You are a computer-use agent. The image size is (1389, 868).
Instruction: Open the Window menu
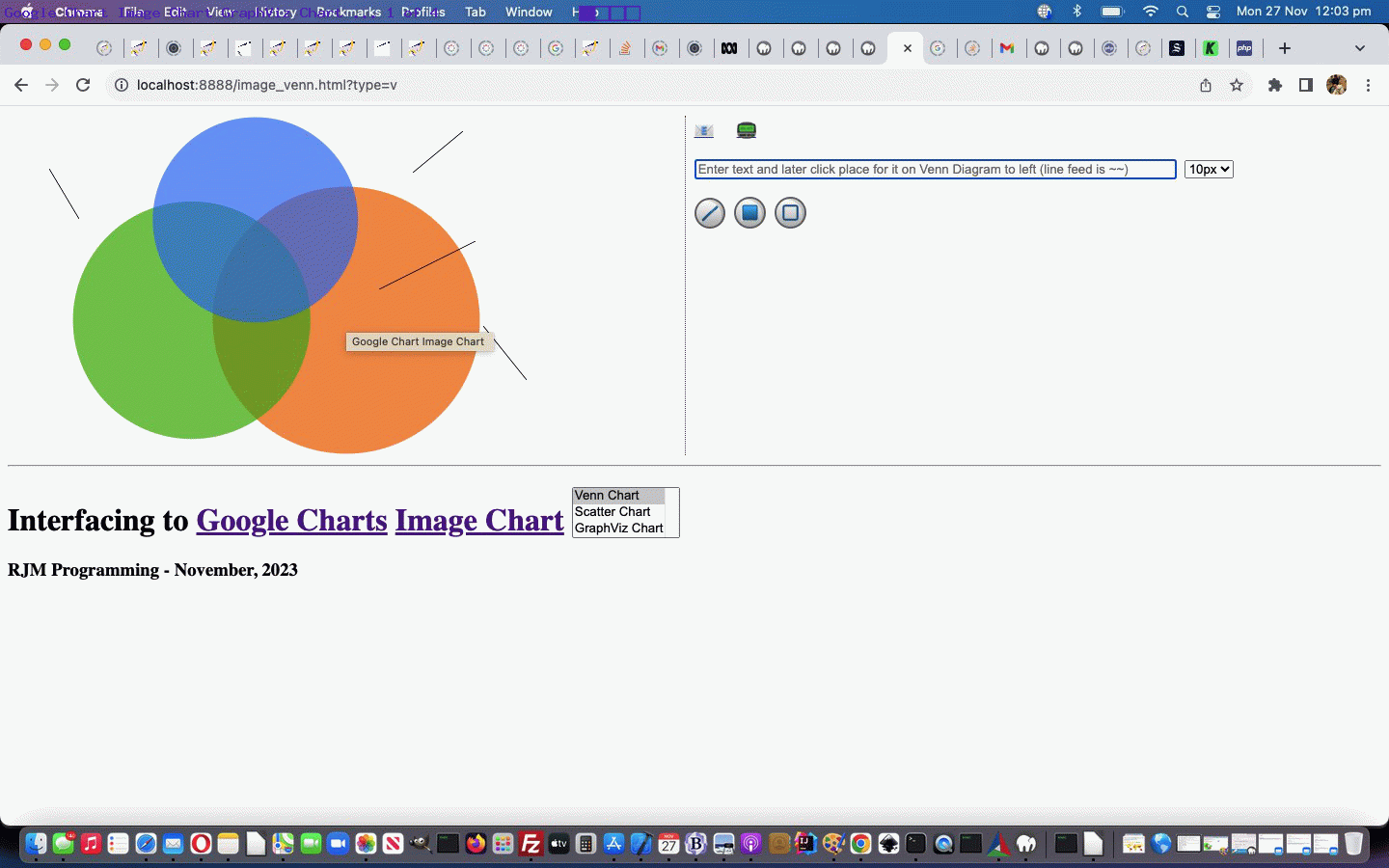[x=529, y=12]
